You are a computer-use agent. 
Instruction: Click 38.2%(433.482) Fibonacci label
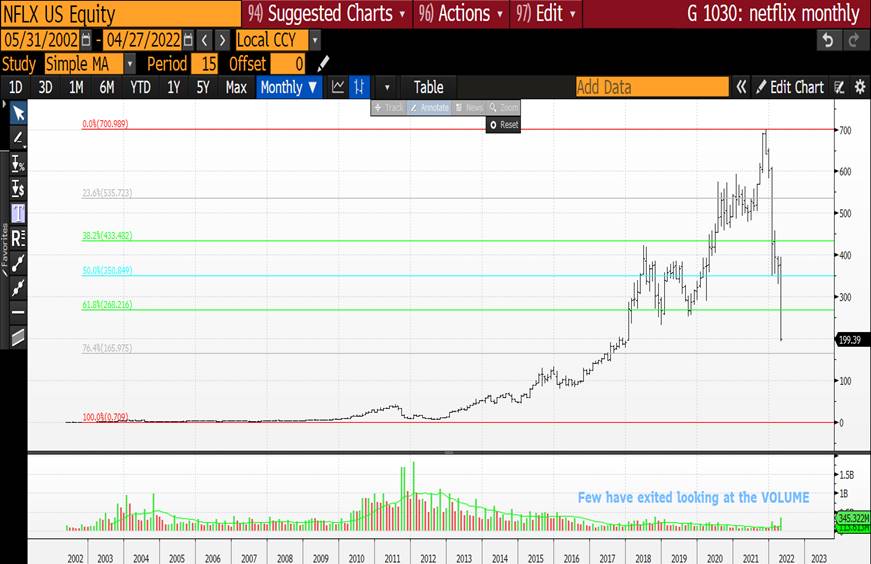(x=107, y=236)
